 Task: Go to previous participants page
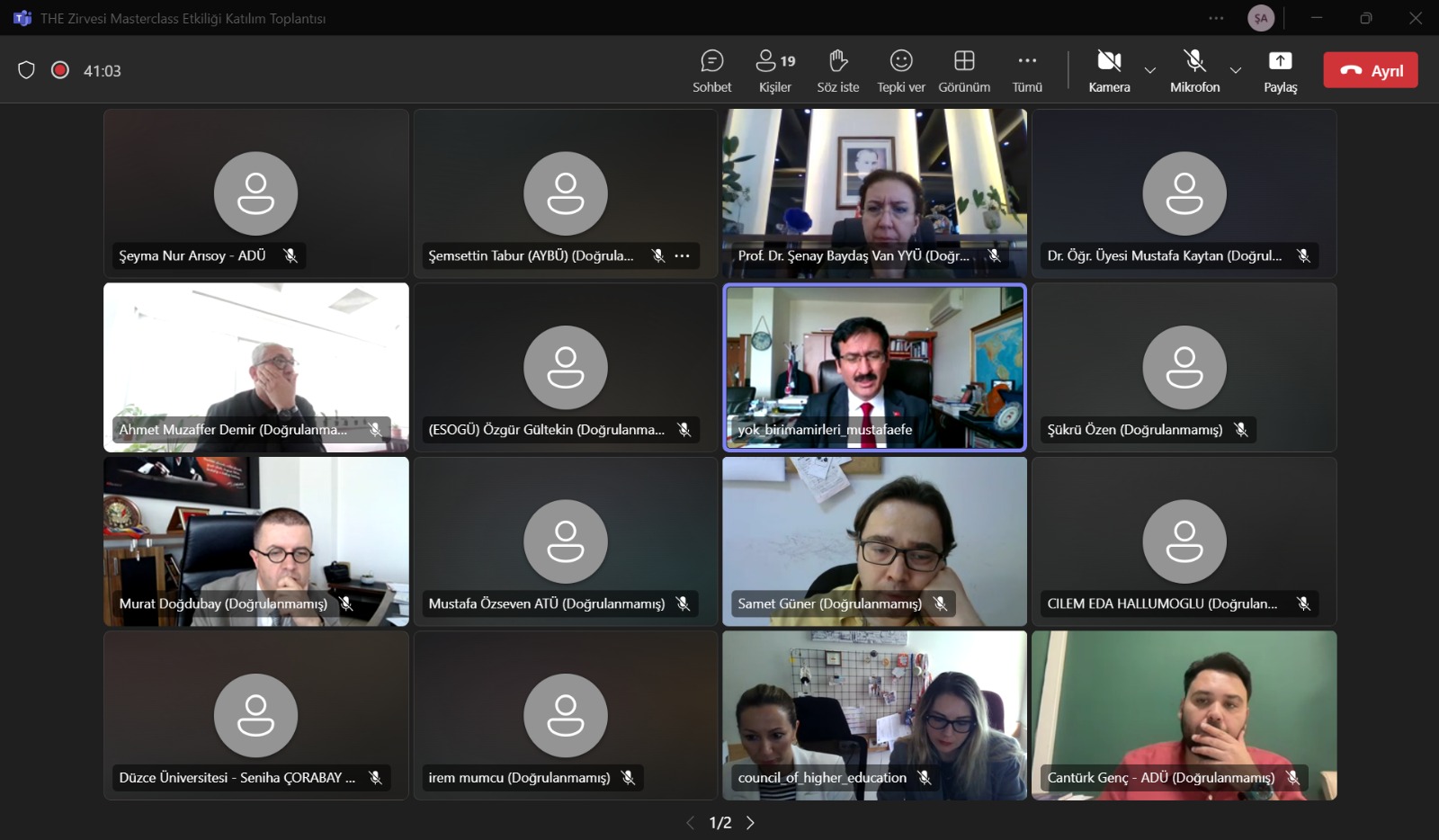click(x=691, y=823)
